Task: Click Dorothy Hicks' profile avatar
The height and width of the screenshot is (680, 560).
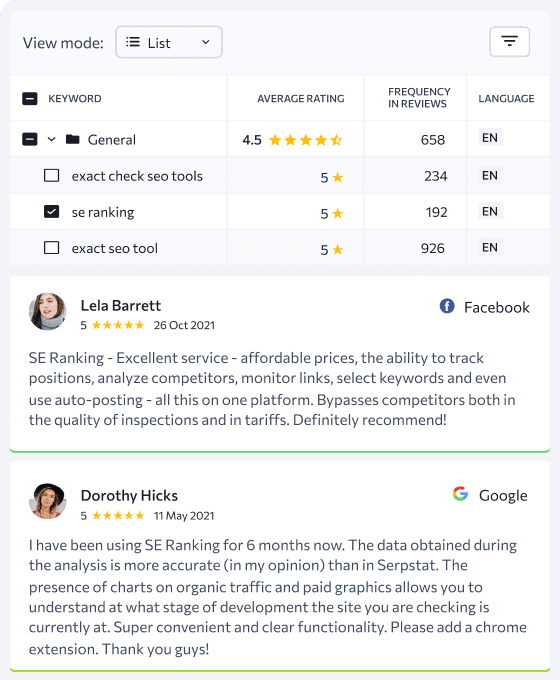Action: coord(47,501)
